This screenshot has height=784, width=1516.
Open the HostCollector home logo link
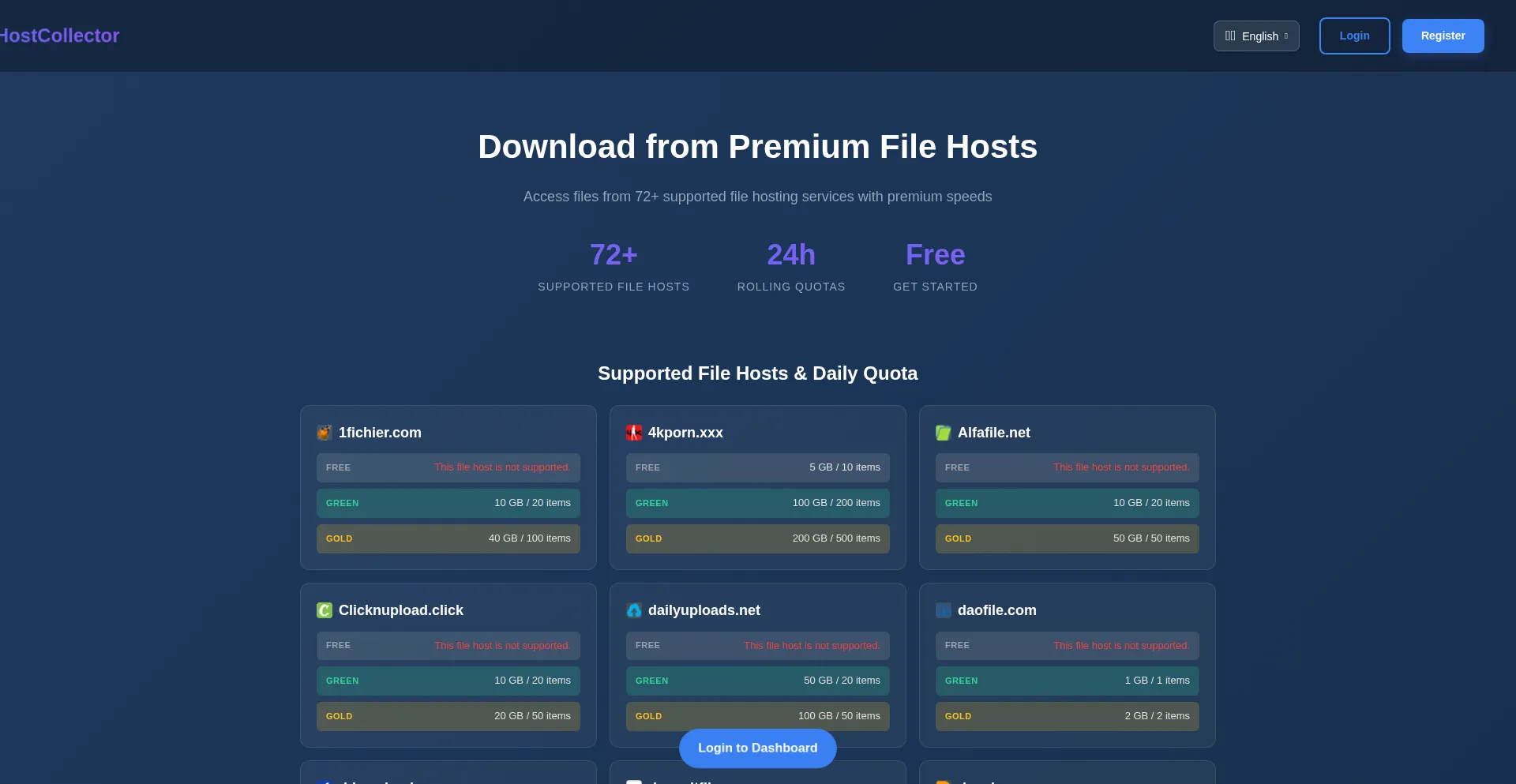click(59, 36)
